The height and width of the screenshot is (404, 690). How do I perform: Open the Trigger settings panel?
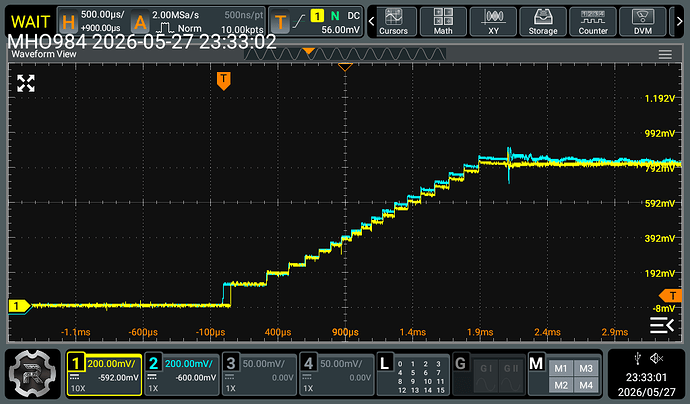280,22
